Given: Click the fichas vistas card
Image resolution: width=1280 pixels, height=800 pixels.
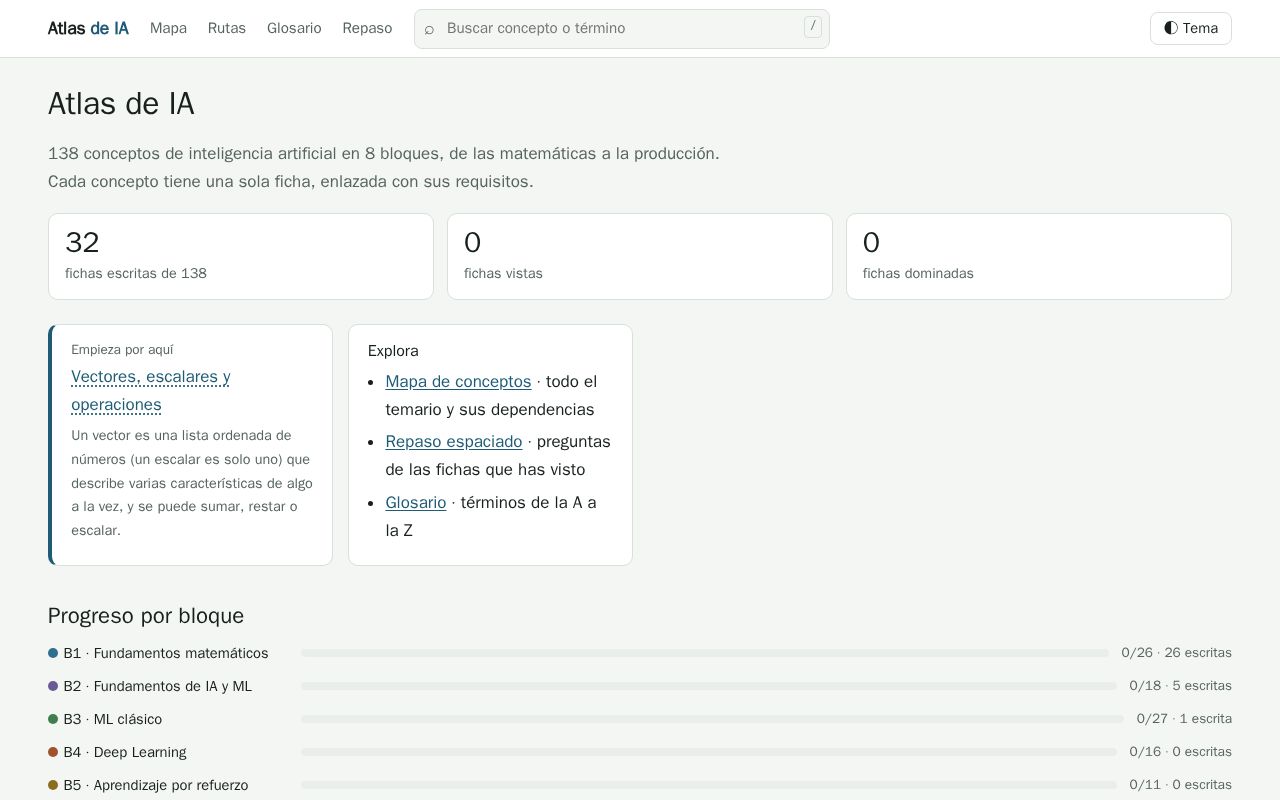Looking at the screenshot, I should click(x=640, y=256).
